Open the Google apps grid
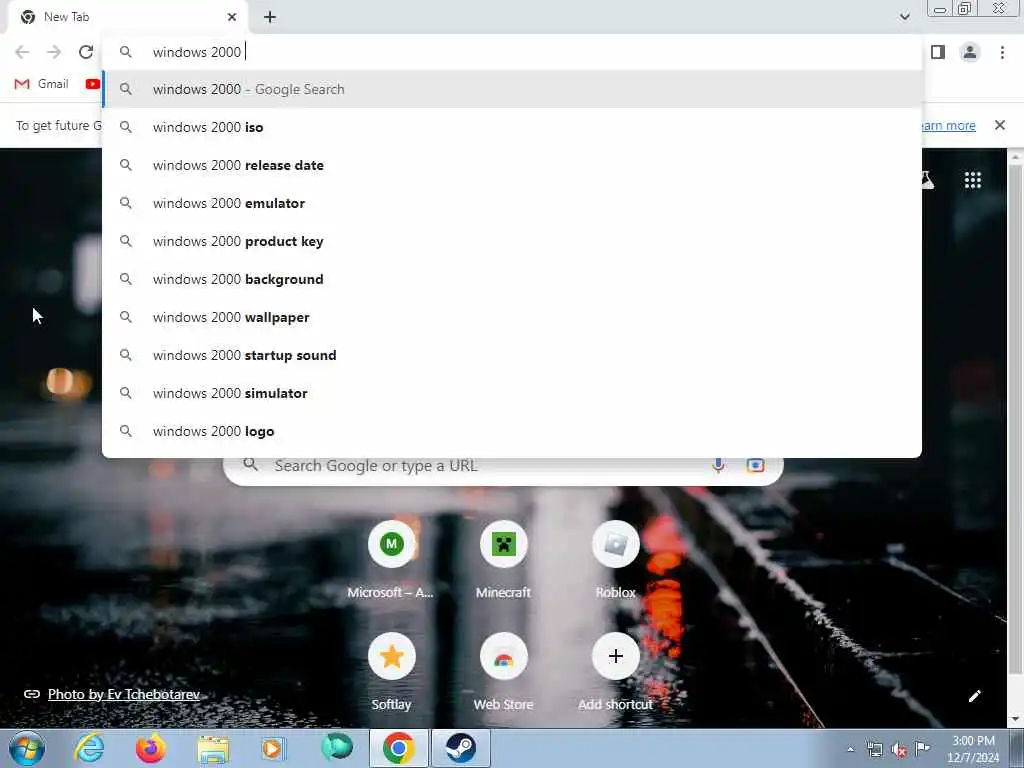Viewport: 1024px width, 768px height. tap(973, 180)
